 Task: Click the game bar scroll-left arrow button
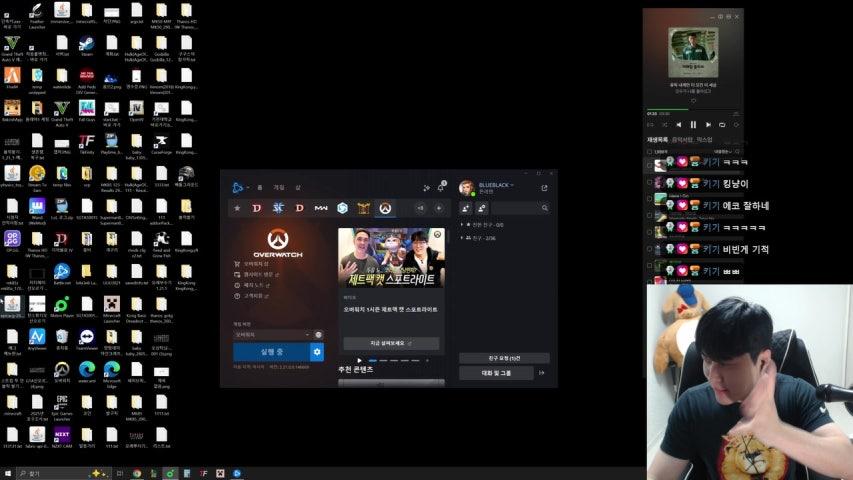[x=421, y=208]
